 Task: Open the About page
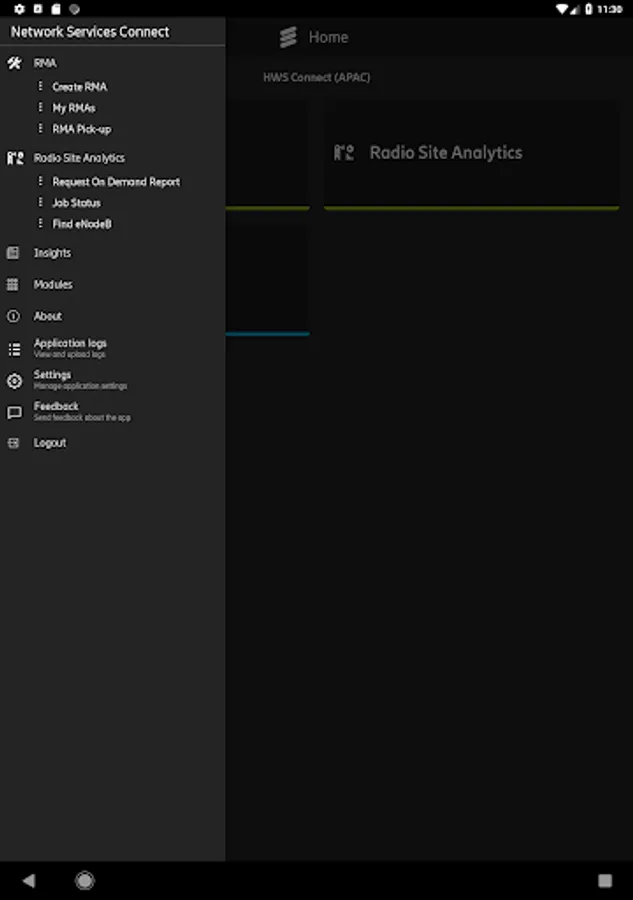click(x=48, y=316)
